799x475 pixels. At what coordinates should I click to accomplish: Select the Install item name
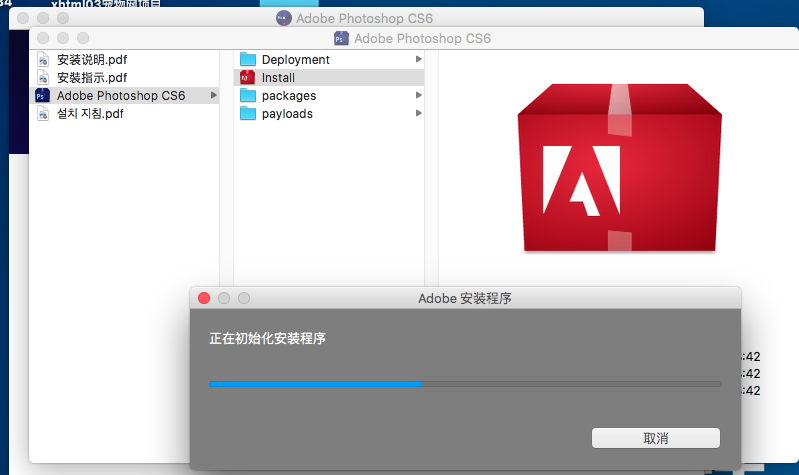[x=278, y=77]
